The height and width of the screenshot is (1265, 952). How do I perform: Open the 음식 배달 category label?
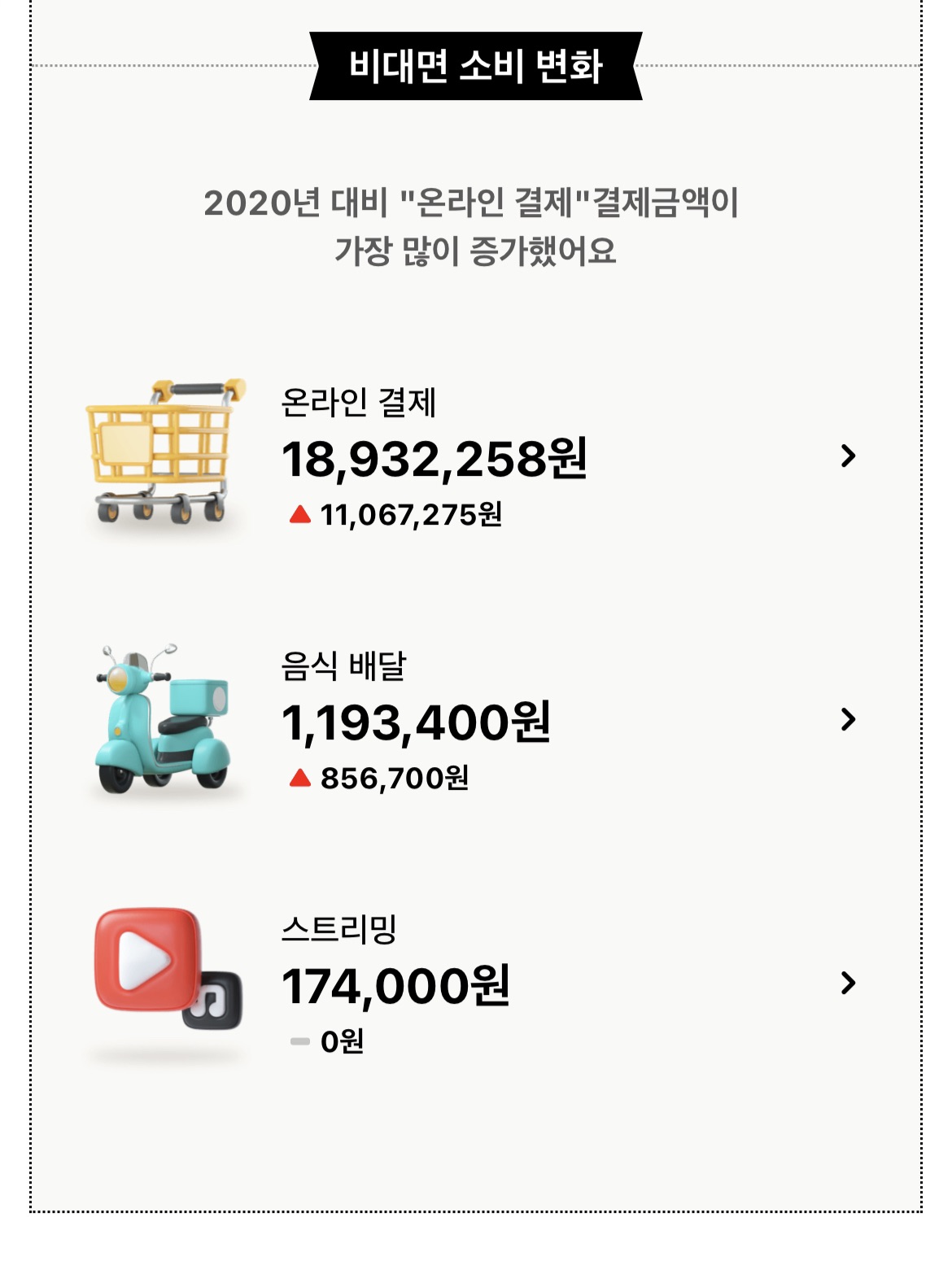pos(343,665)
